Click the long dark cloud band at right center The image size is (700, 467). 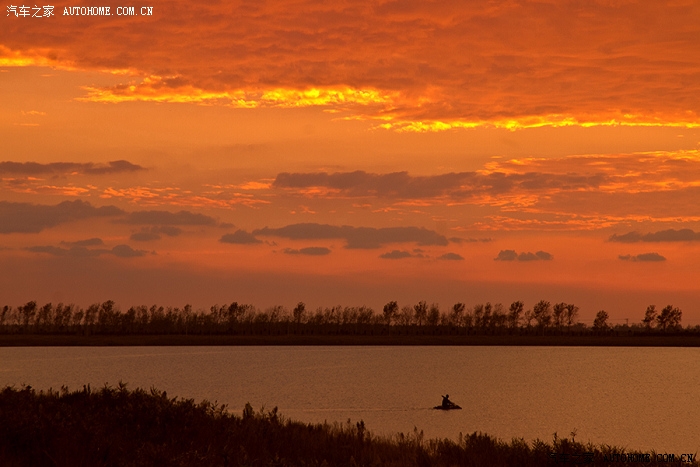point(440,182)
